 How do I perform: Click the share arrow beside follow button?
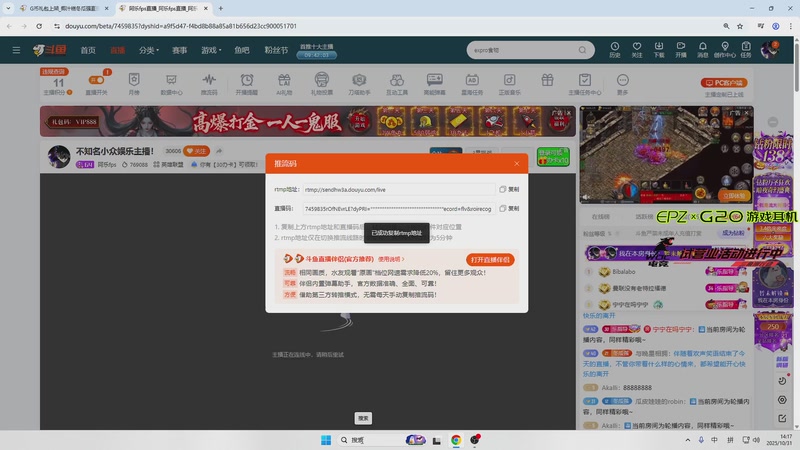(219, 151)
